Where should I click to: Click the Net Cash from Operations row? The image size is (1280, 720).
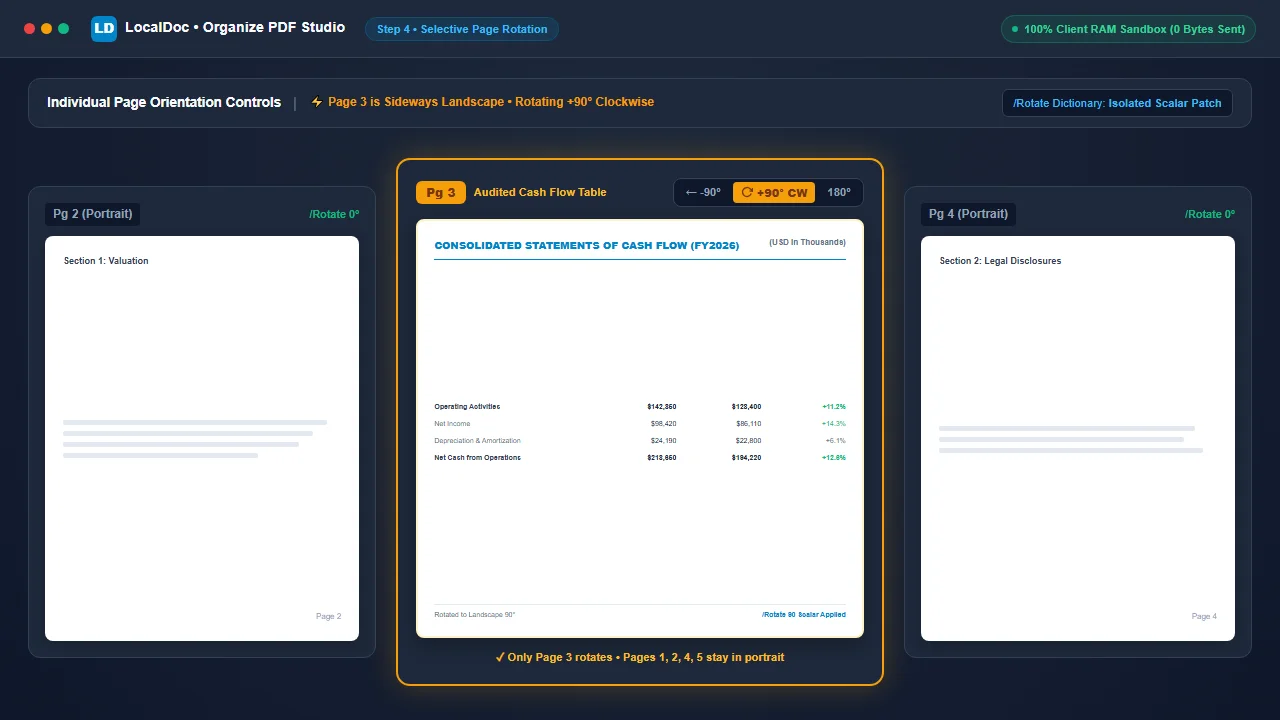pos(640,458)
